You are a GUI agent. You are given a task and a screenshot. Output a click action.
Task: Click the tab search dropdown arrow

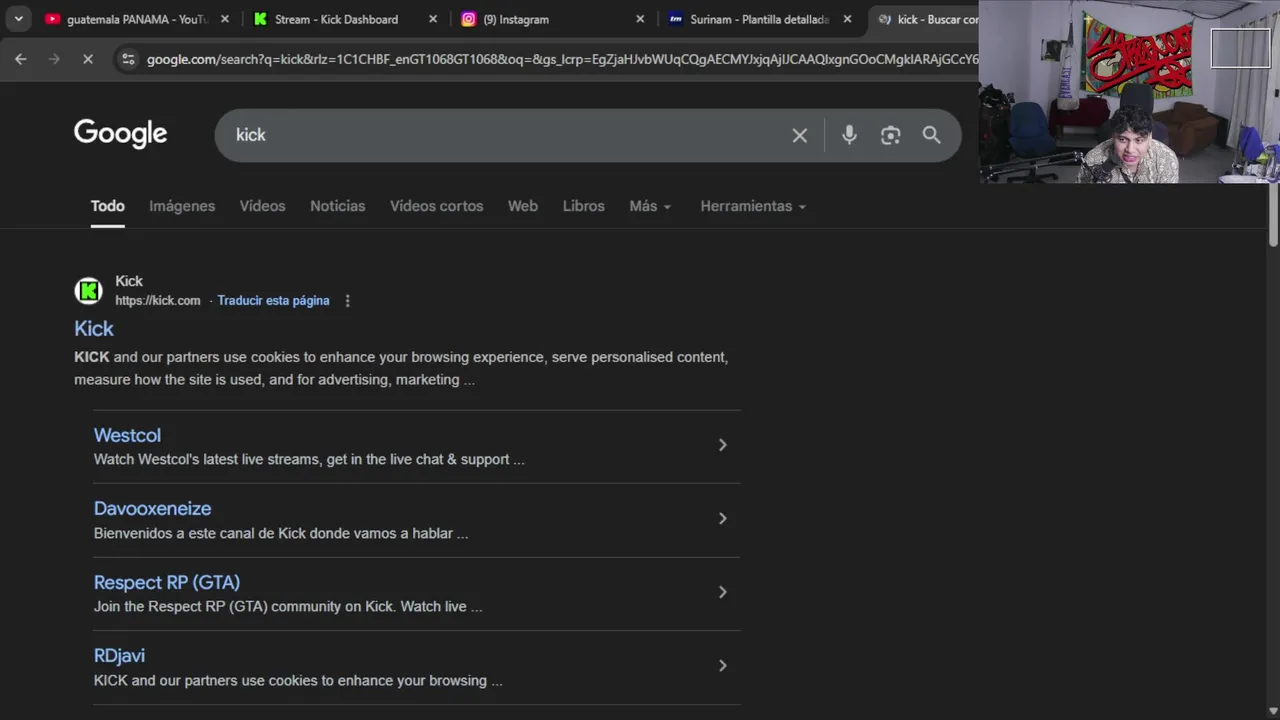click(x=18, y=19)
